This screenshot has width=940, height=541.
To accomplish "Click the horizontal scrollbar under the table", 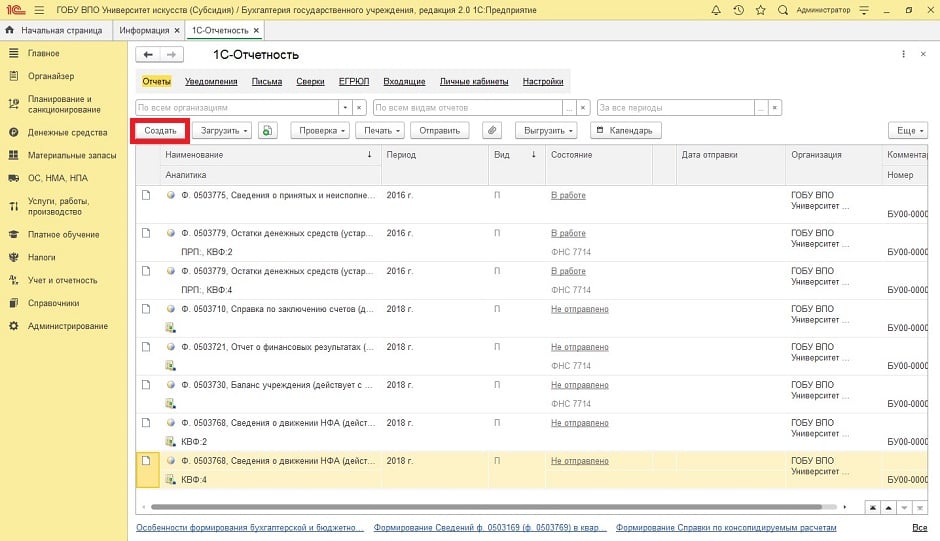I will pyautogui.click(x=480, y=507).
